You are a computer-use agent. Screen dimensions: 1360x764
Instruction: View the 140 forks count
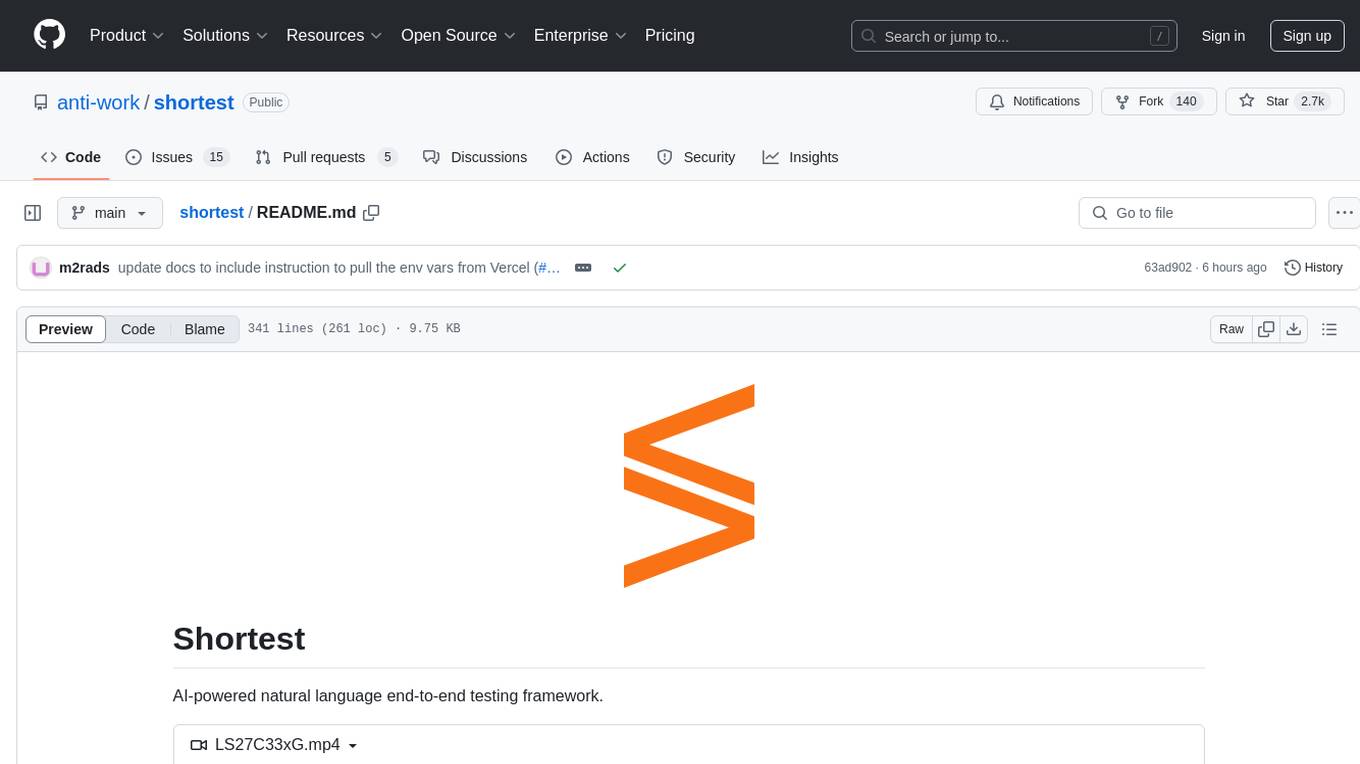1186,102
